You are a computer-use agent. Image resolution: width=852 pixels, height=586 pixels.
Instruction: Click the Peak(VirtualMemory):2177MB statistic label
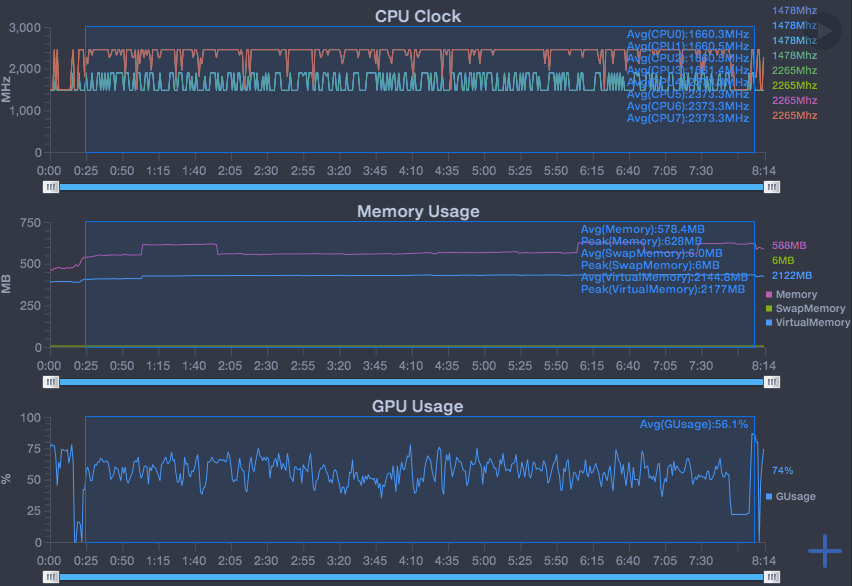[663, 289]
